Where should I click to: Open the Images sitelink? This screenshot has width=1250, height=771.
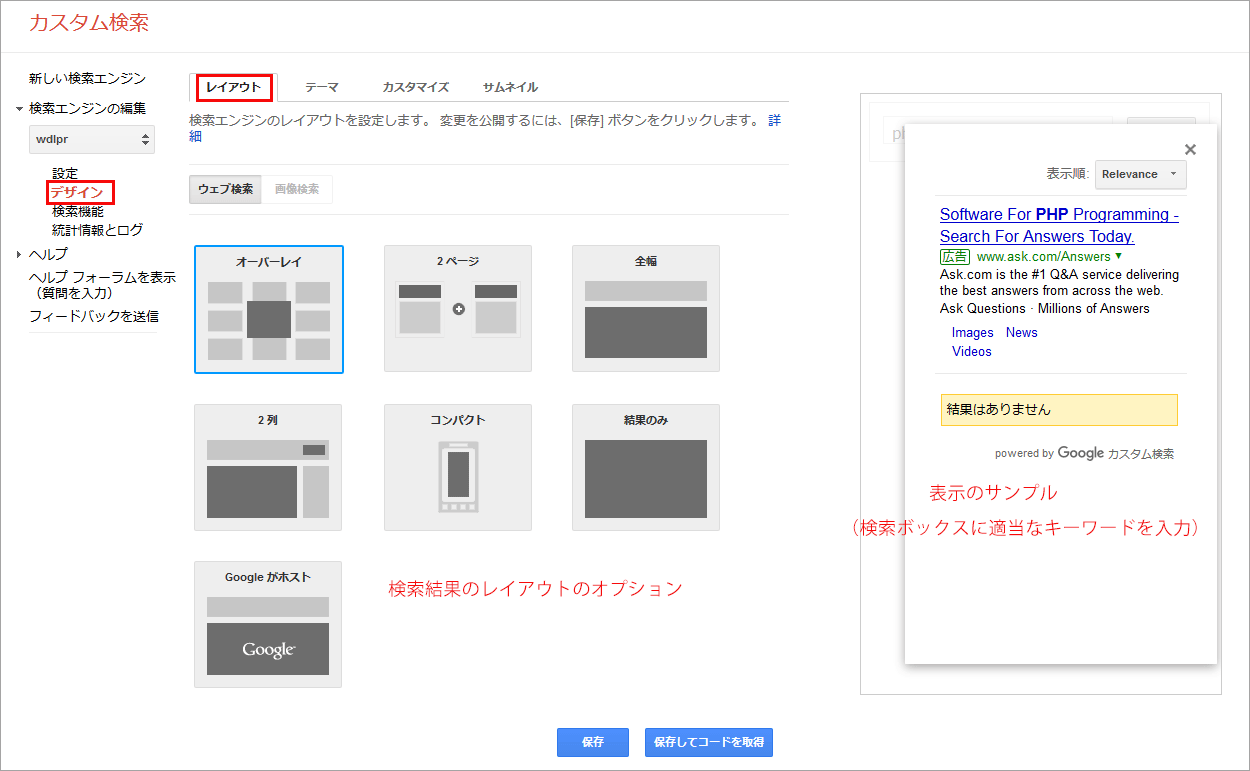tap(973, 332)
